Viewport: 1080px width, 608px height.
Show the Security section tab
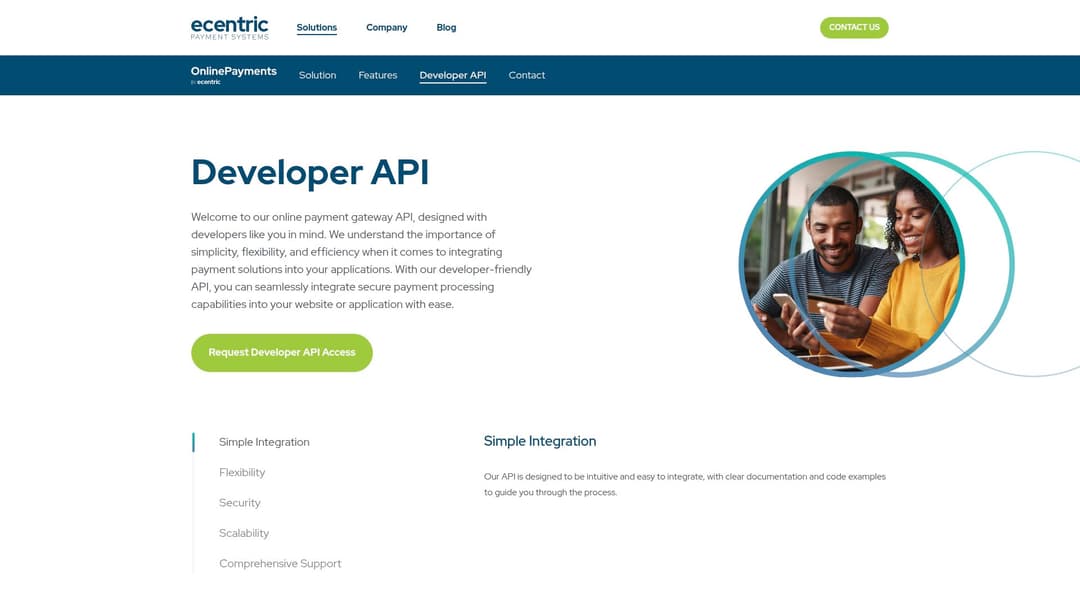click(x=239, y=503)
